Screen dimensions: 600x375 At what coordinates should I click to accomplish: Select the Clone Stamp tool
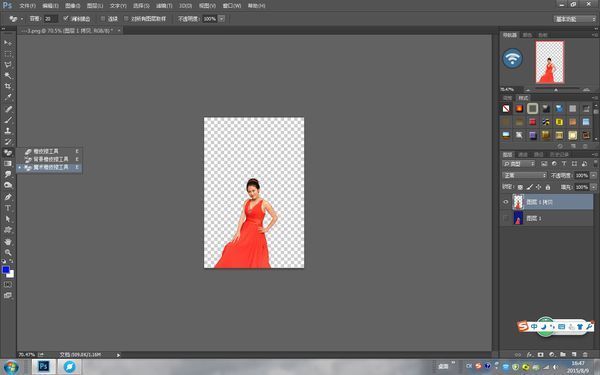click(x=8, y=130)
